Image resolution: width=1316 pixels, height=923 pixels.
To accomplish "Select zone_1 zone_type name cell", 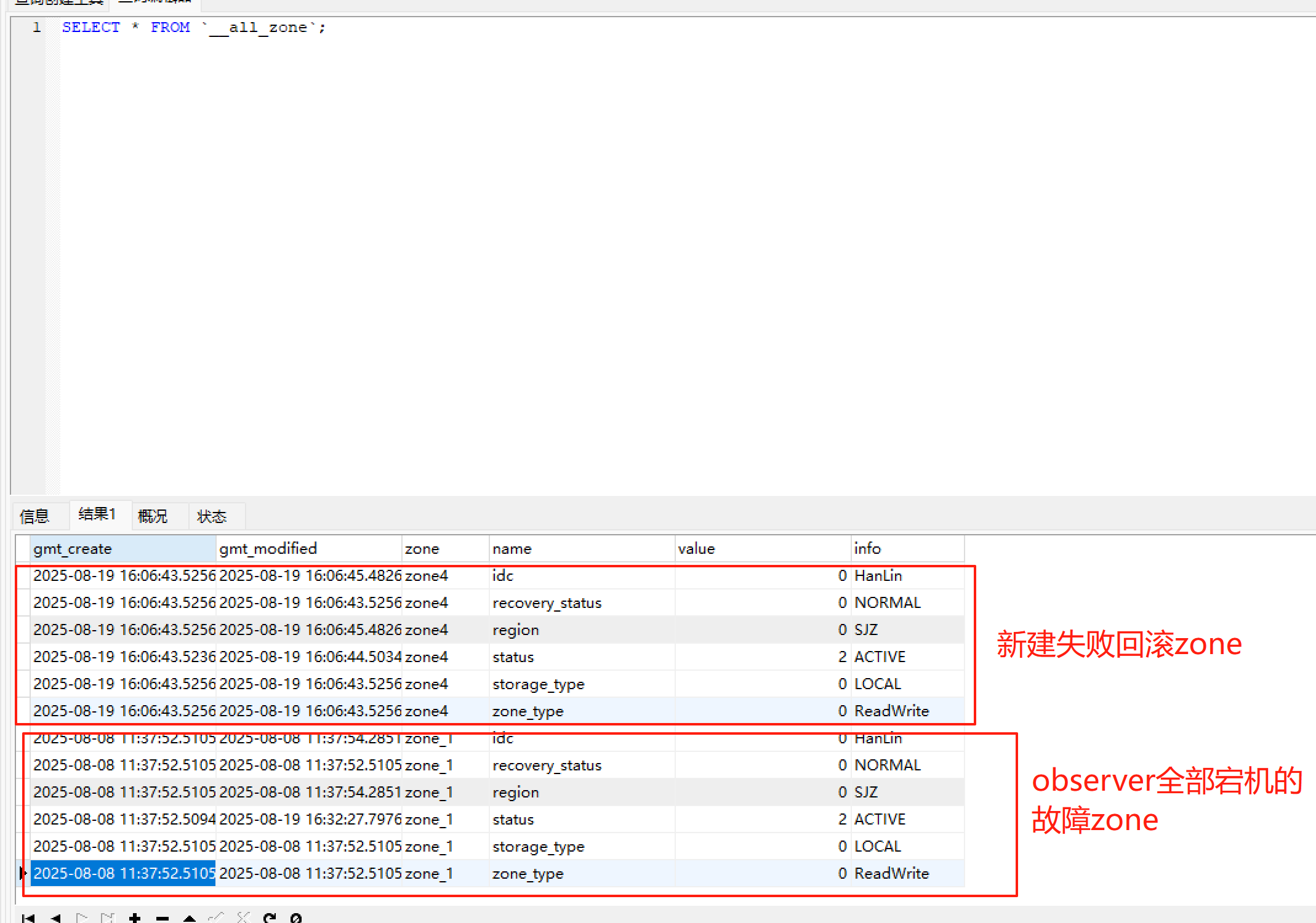I will coord(582,873).
